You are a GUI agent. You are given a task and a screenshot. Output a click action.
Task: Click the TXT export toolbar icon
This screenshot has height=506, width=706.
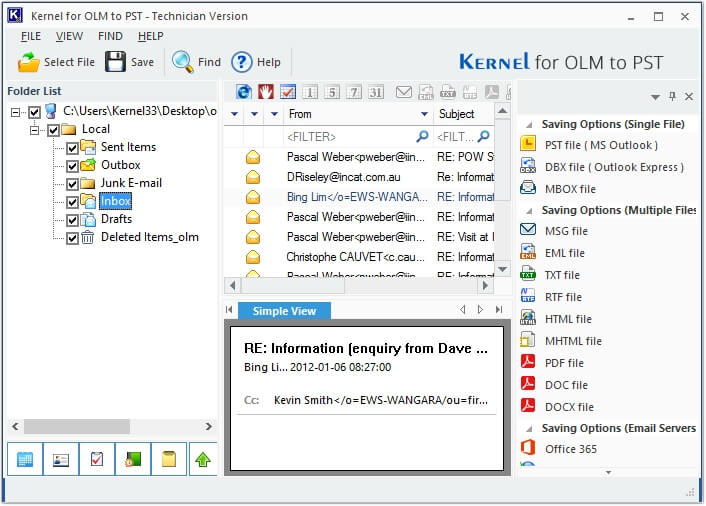pos(448,92)
